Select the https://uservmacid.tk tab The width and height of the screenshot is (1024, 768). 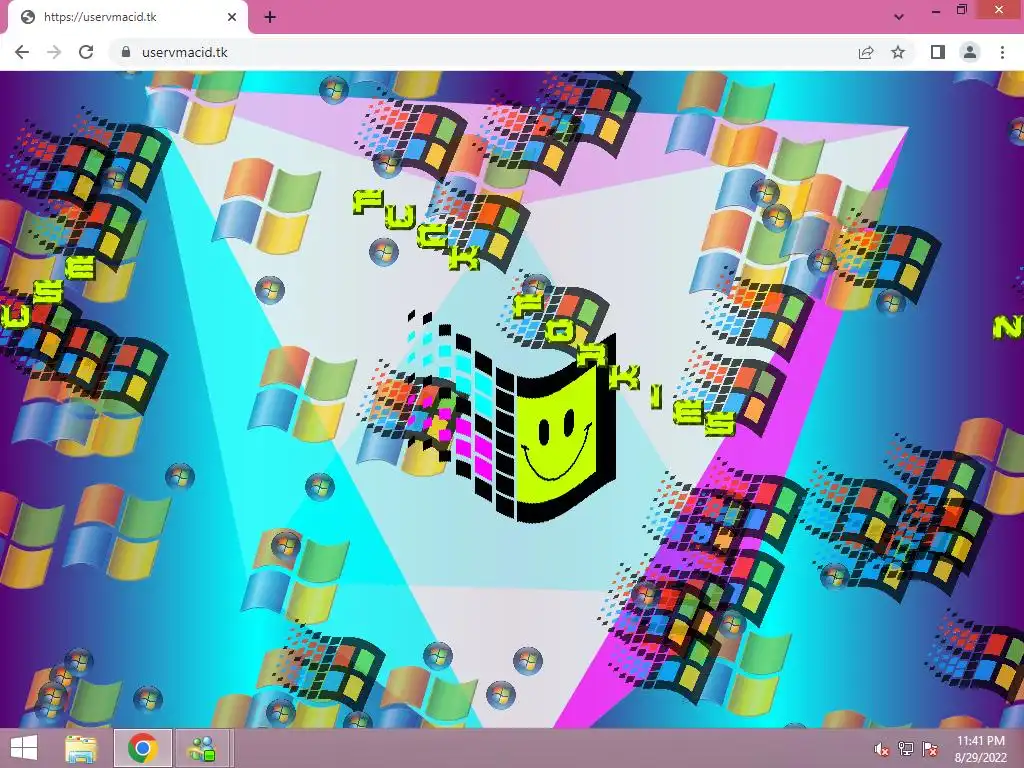pos(127,17)
